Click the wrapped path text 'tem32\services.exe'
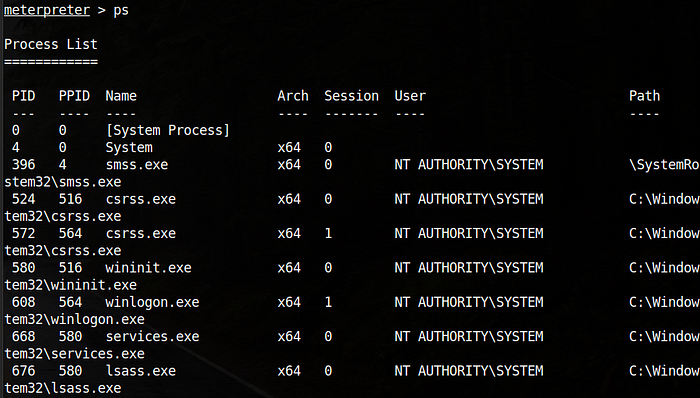 74,354
